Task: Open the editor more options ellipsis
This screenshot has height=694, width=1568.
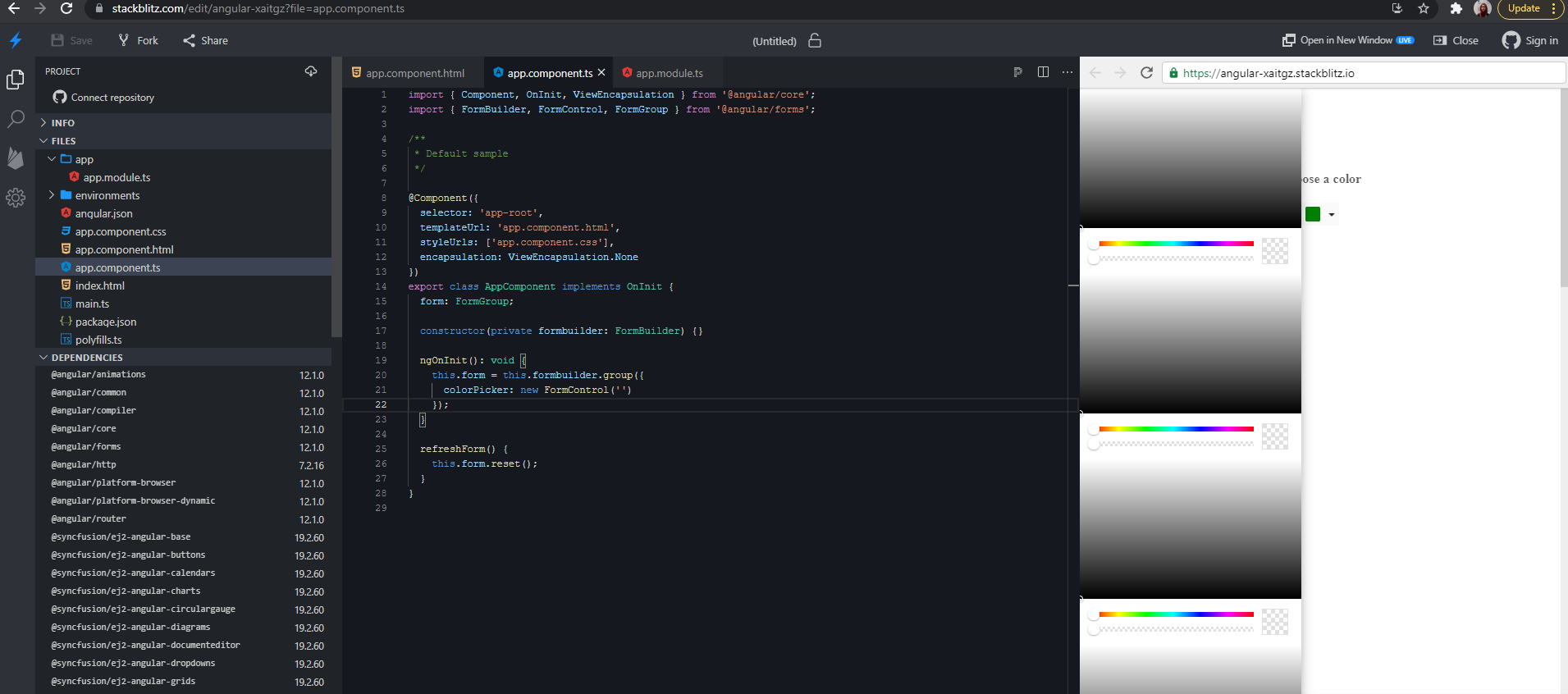Action: [1067, 72]
